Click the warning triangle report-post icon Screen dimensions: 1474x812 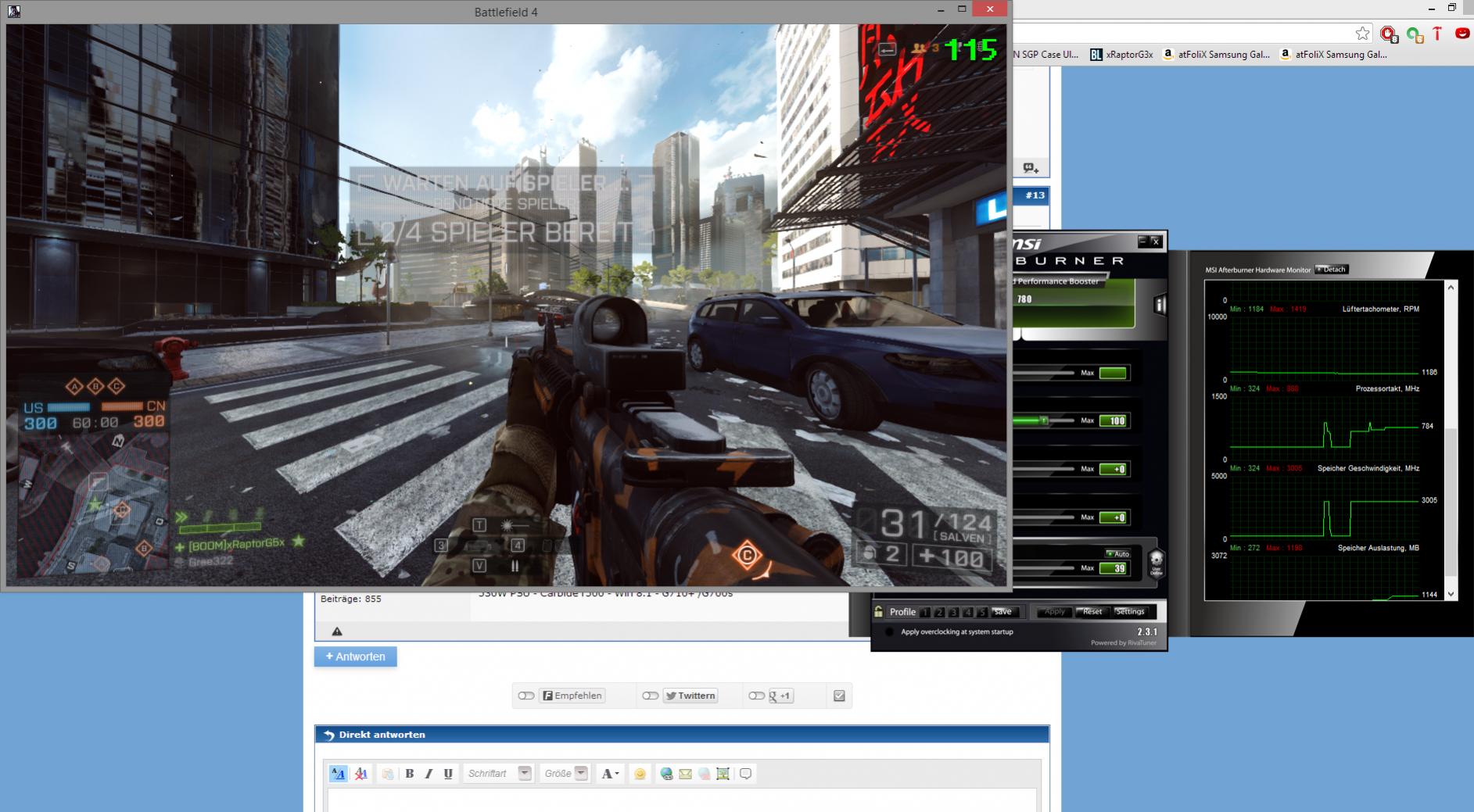pos(337,631)
